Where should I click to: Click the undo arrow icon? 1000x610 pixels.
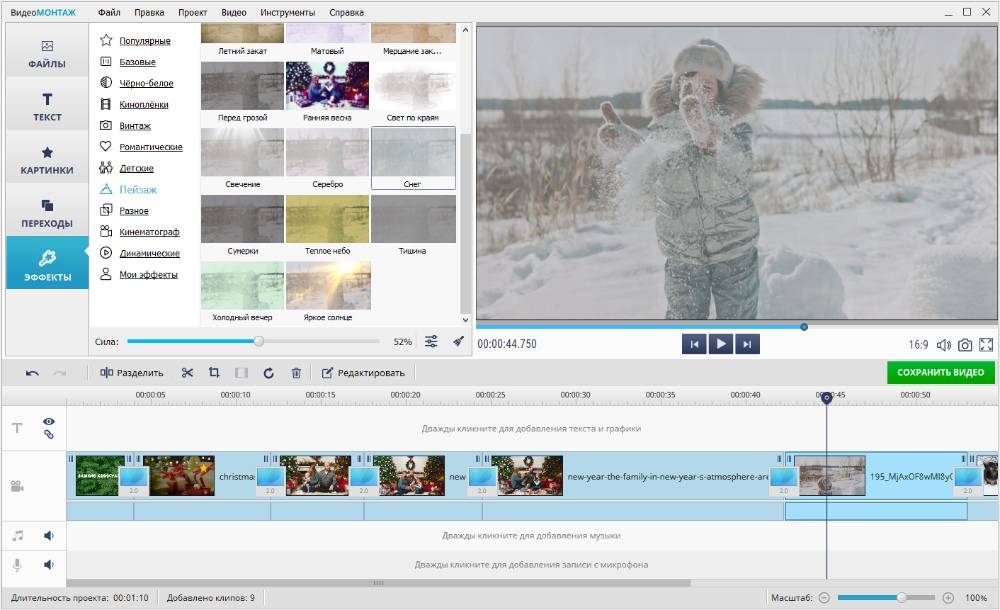pyautogui.click(x=32, y=373)
